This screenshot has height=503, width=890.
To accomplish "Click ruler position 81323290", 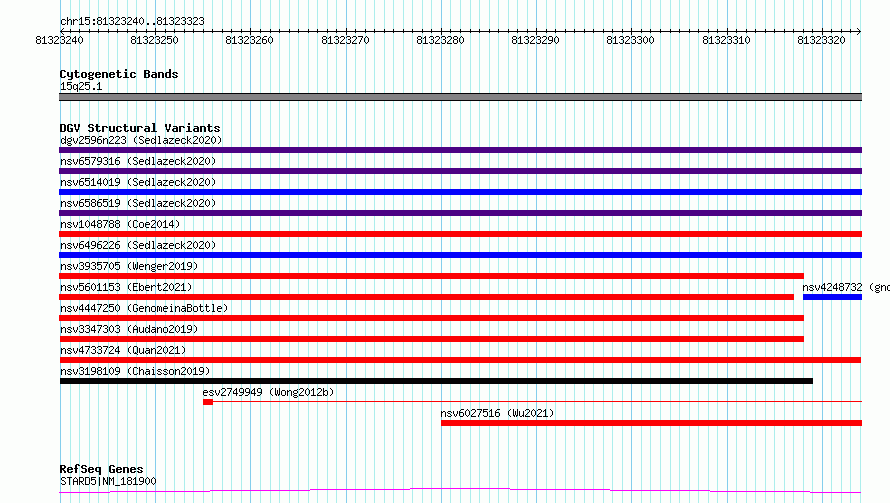I will [x=535, y=40].
